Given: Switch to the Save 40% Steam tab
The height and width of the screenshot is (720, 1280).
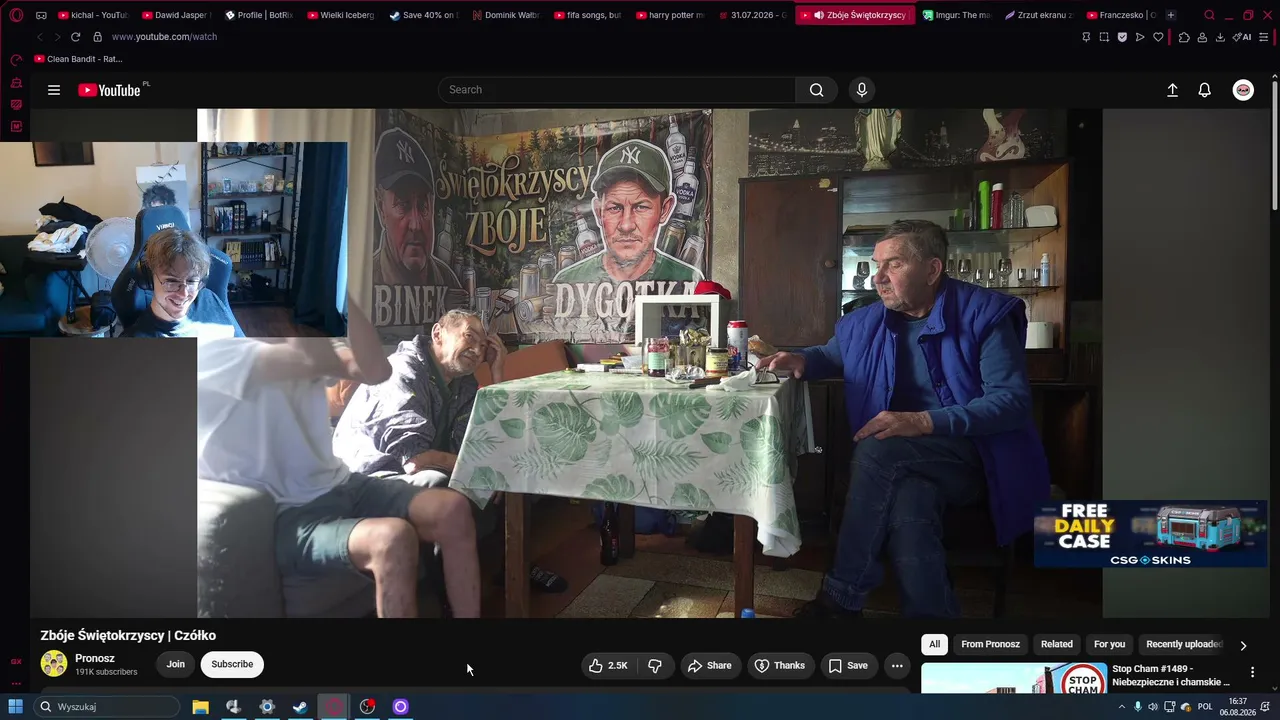Looking at the screenshot, I should (424, 15).
